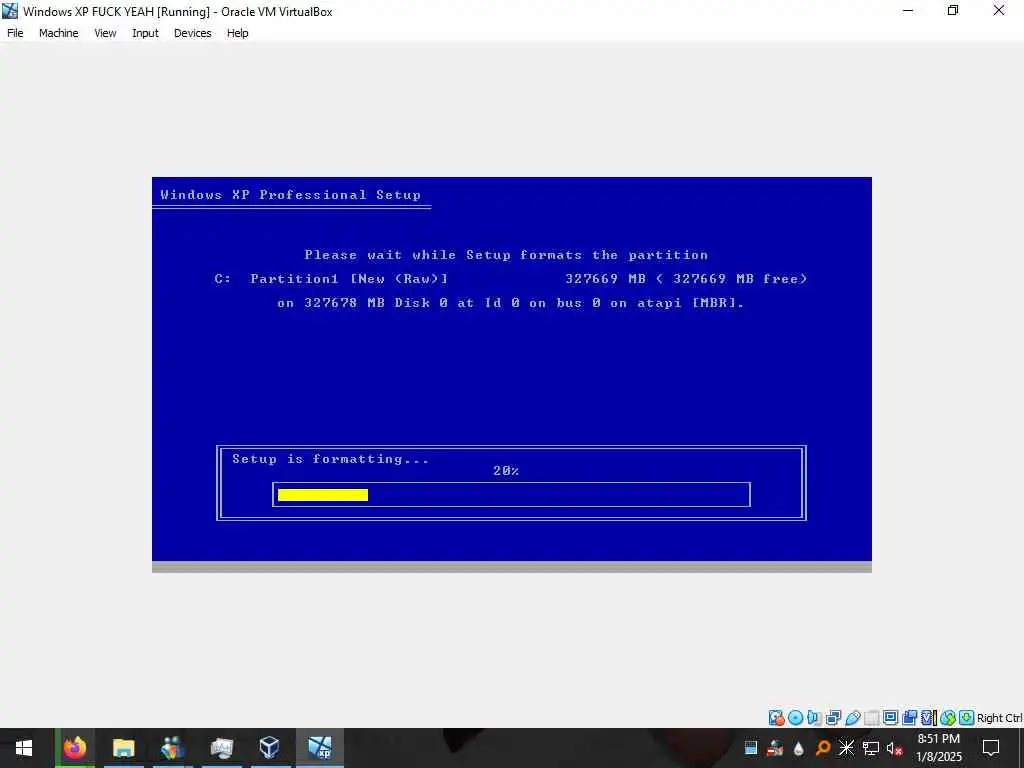Click the 'on 327678 MB Disk 0' line
The image size is (1024, 768).
click(x=511, y=303)
